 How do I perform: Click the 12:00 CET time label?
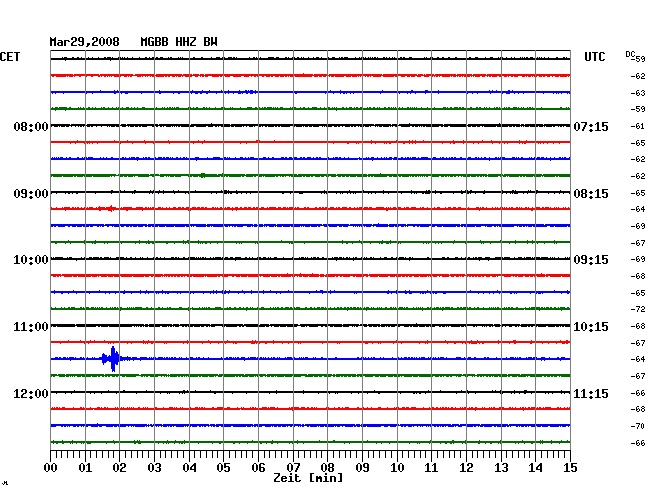[x=31, y=393]
